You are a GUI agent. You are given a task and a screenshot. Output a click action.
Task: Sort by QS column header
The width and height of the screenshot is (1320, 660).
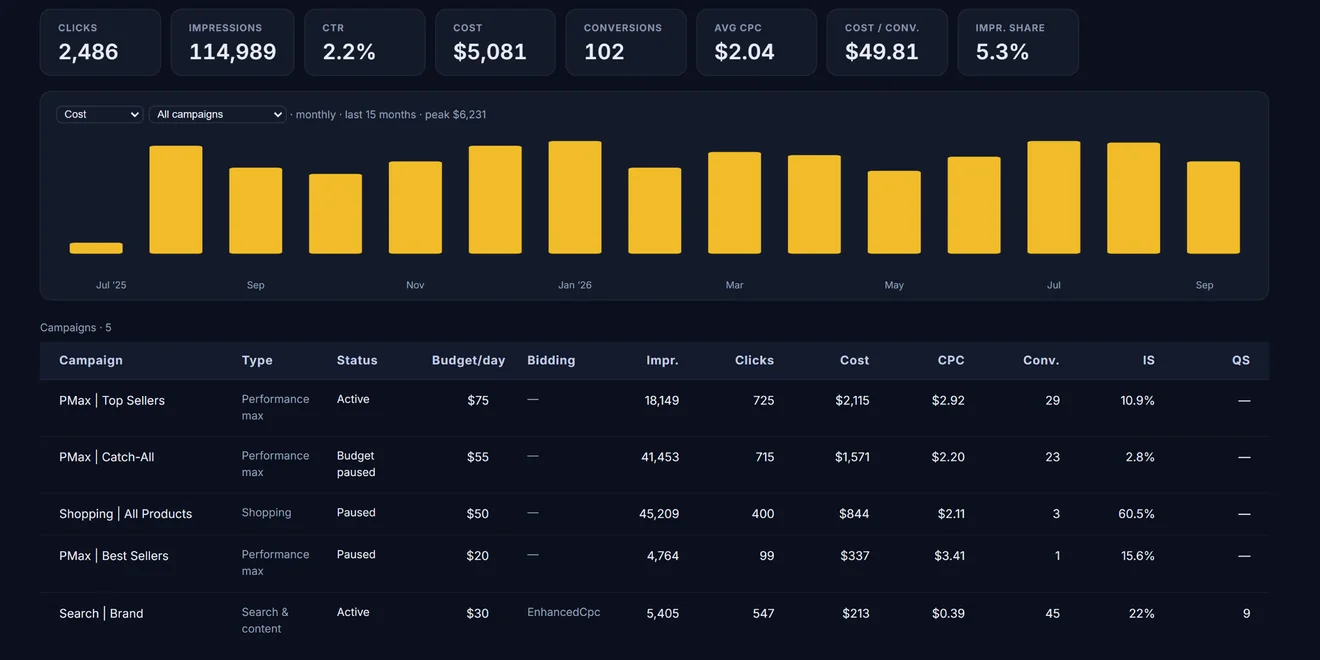click(x=1241, y=360)
